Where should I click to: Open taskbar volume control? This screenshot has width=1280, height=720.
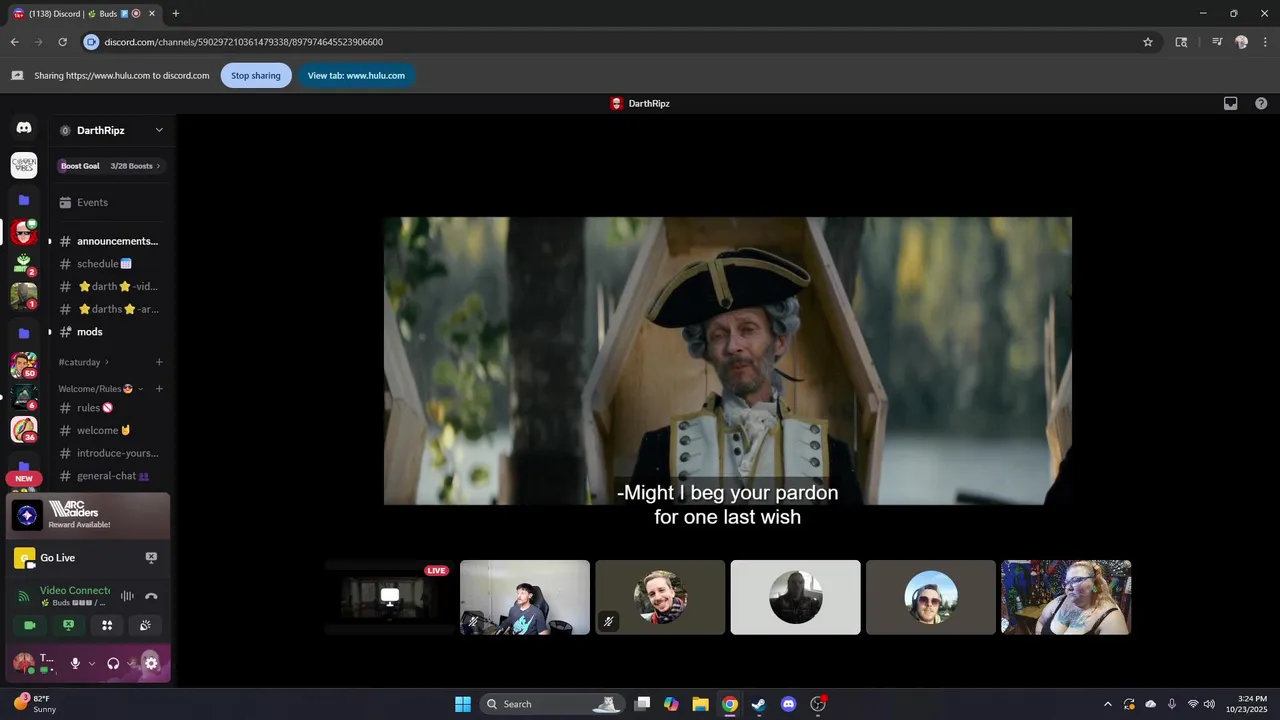[x=1210, y=704]
